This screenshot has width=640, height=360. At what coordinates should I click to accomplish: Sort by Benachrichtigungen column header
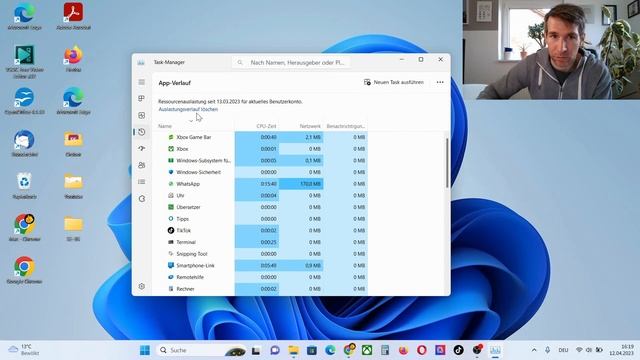[345, 126]
